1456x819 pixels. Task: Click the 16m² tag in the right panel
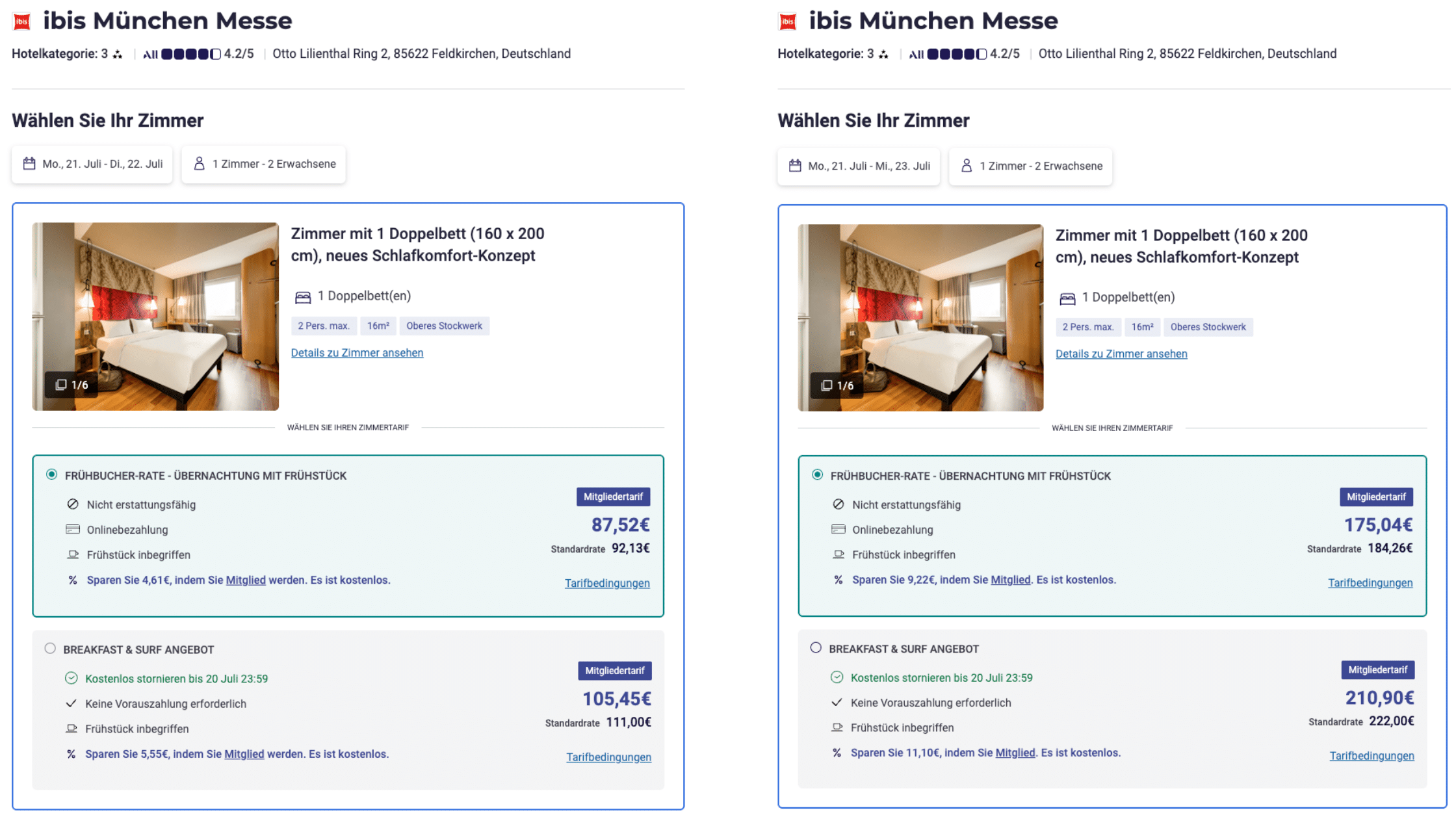click(1142, 327)
